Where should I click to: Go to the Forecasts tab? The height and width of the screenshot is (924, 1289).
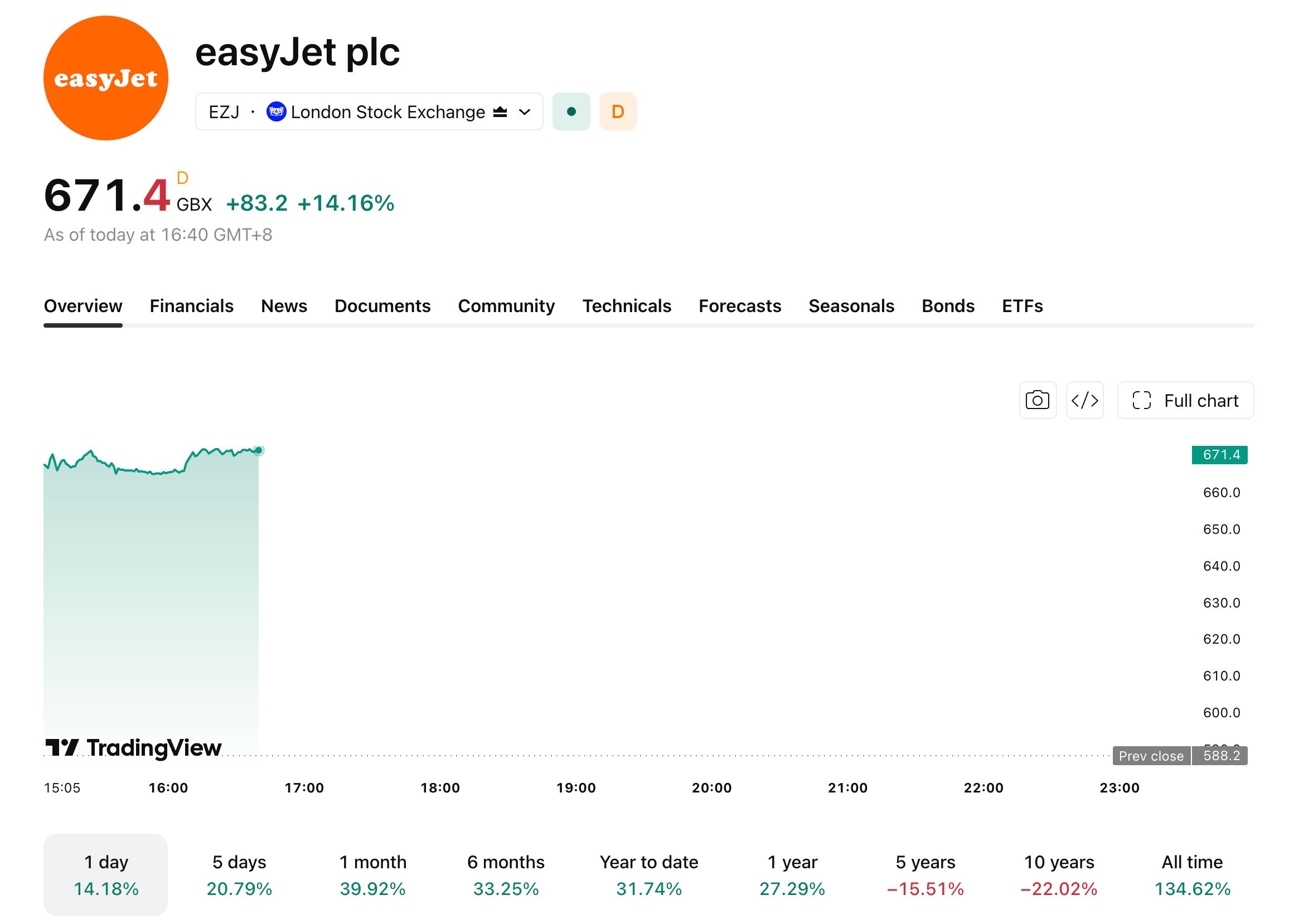click(739, 306)
